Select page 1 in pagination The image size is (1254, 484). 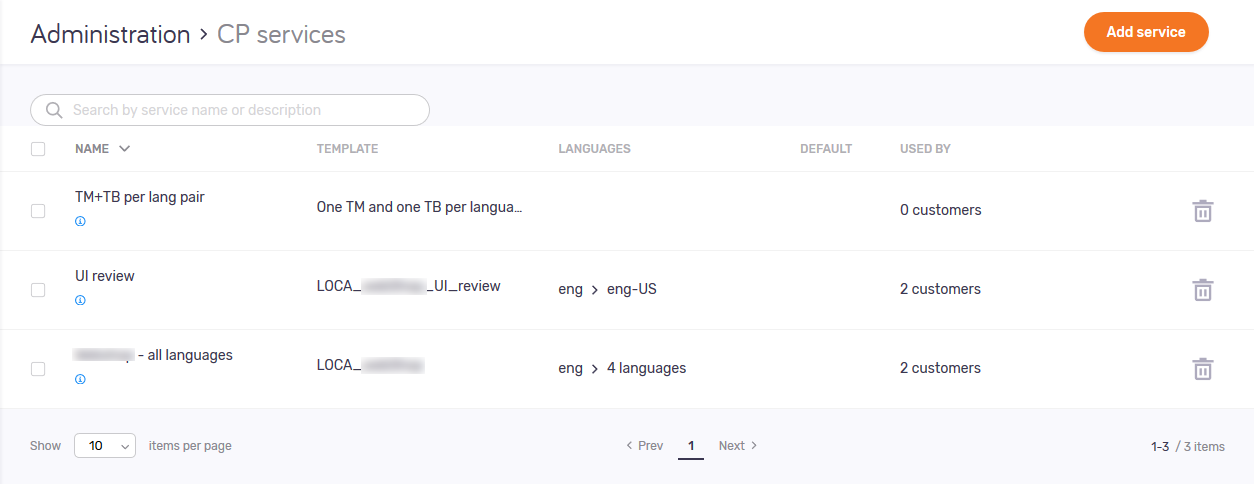click(x=690, y=446)
